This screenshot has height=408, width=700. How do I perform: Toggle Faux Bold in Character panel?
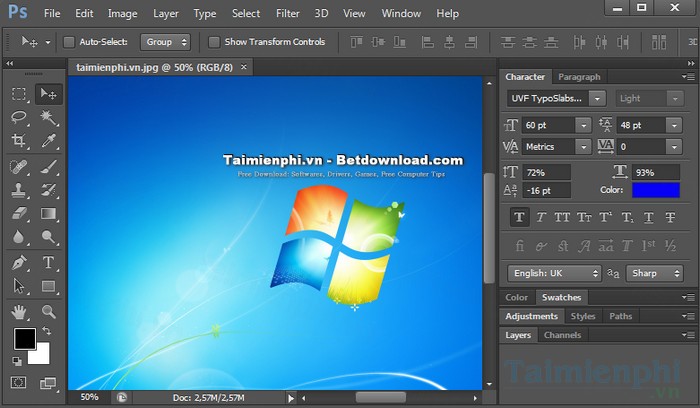point(519,217)
